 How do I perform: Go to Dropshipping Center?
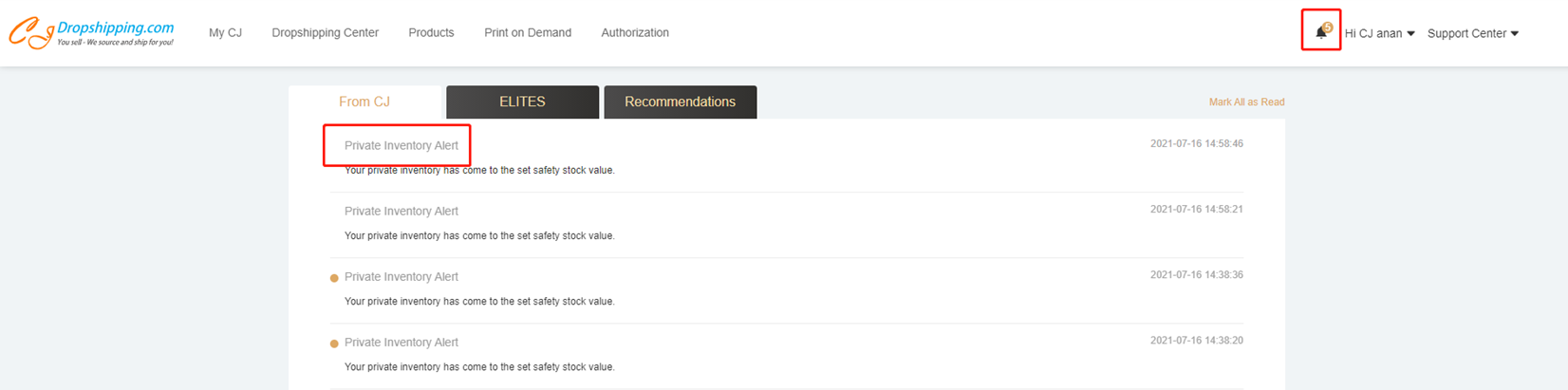point(325,32)
